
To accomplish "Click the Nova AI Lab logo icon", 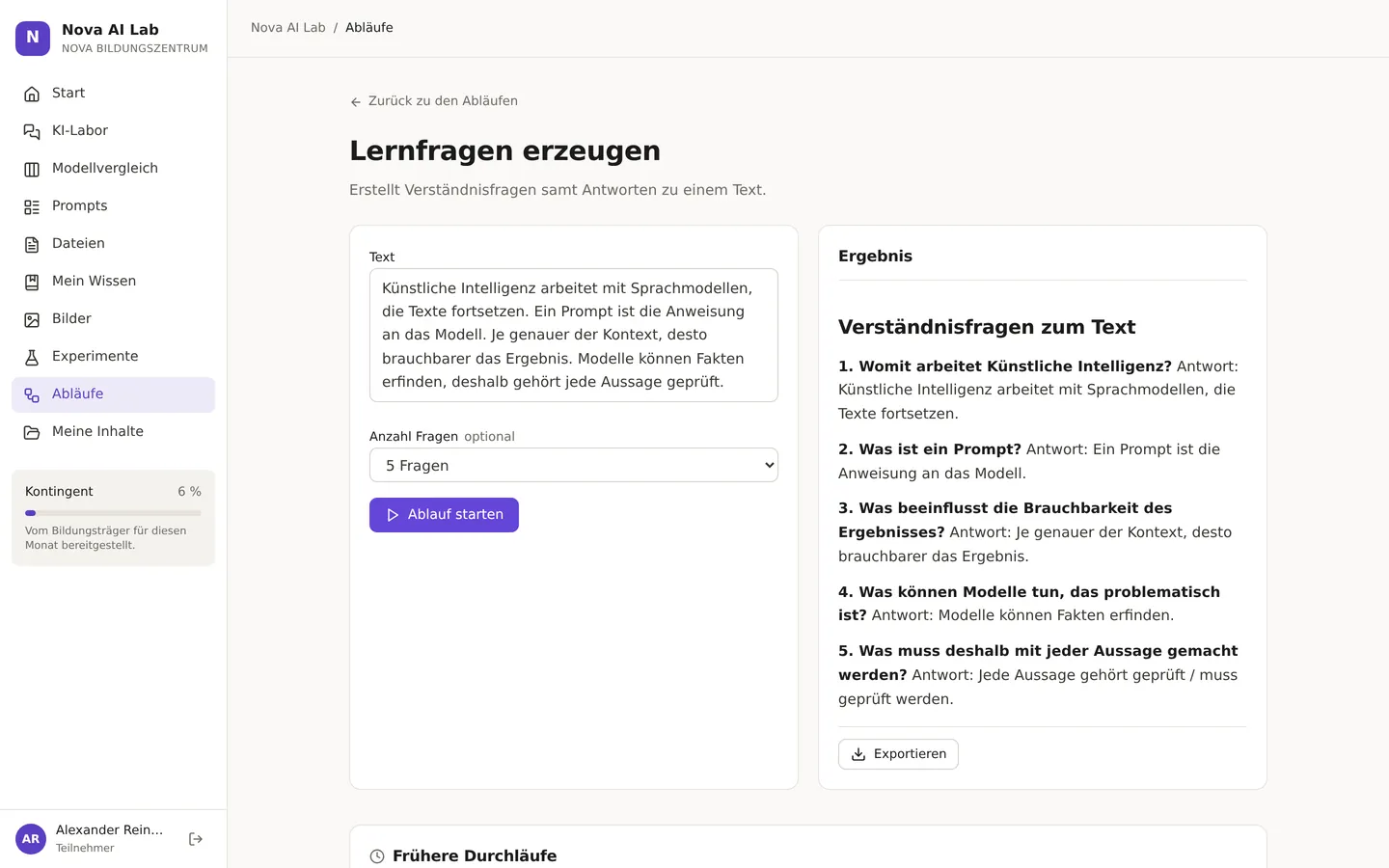I will click(33, 39).
